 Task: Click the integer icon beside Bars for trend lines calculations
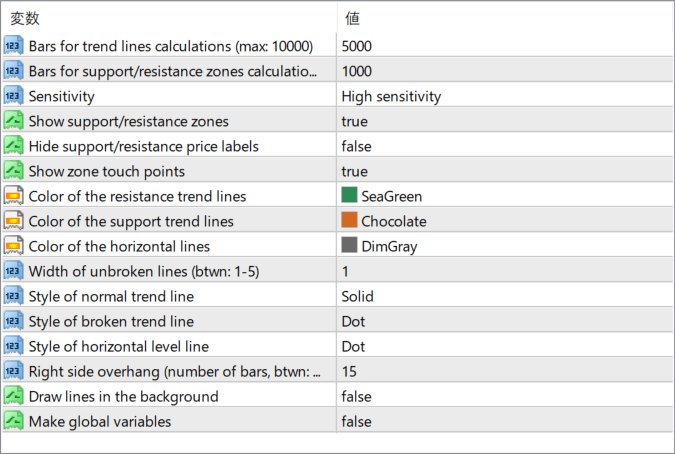14,46
